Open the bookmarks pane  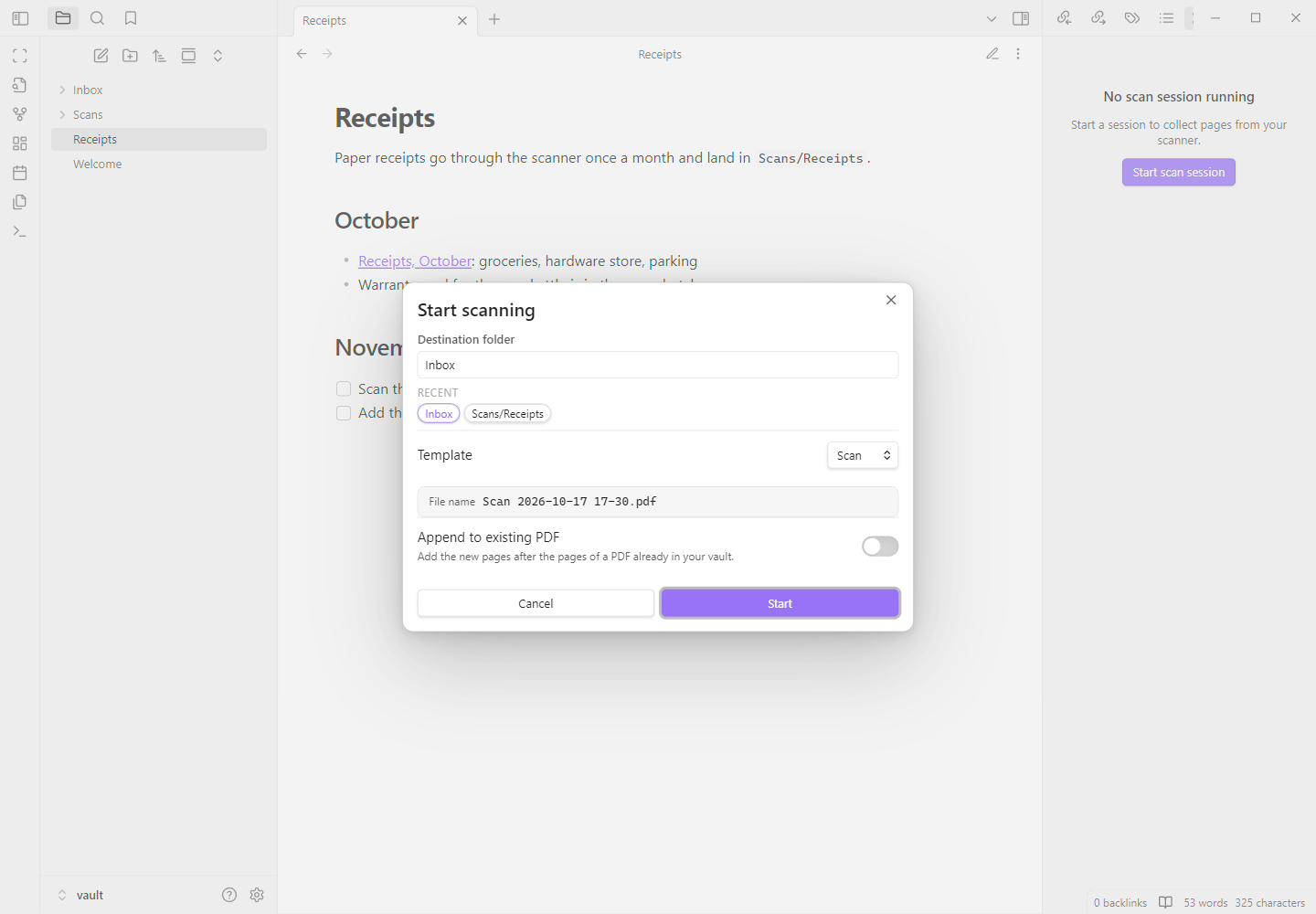point(131,18)
